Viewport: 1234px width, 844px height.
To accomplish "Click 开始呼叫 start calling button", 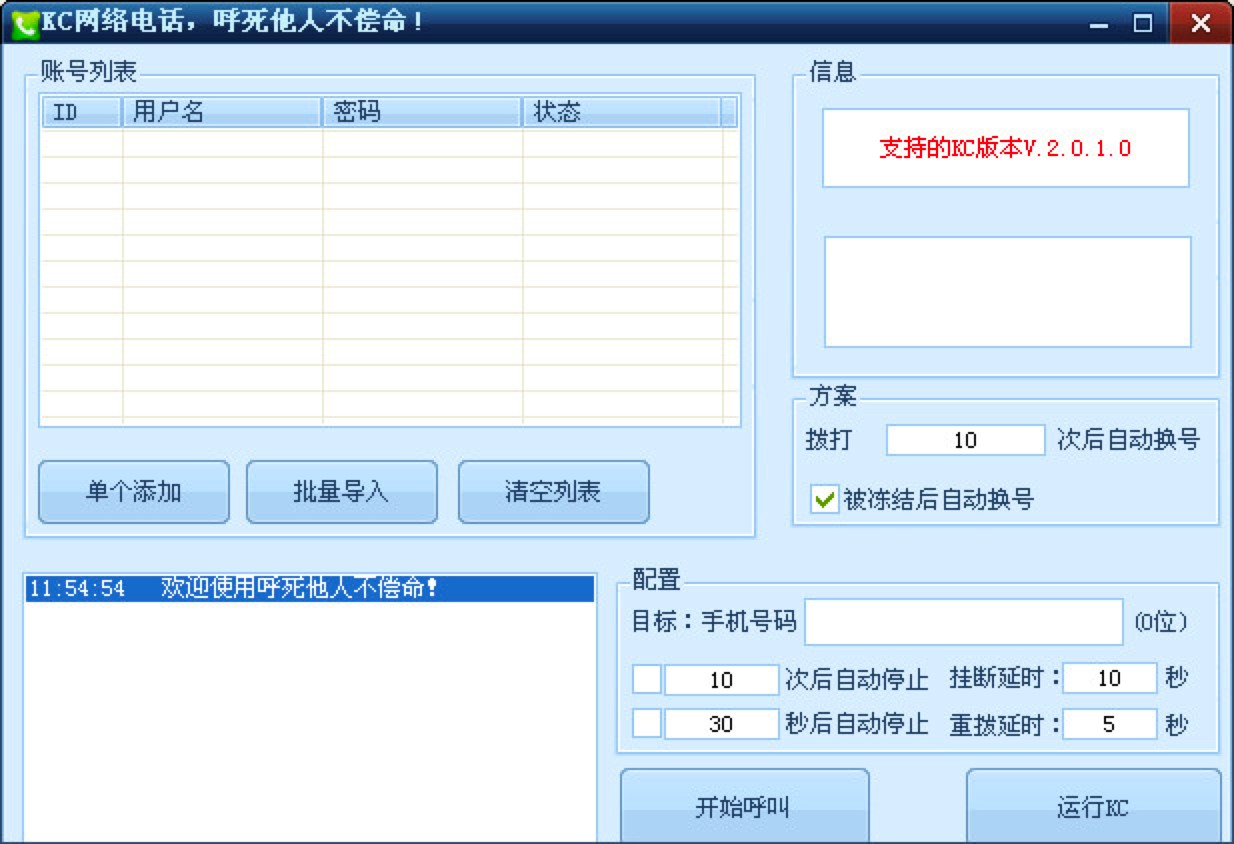I will [744, 806].
